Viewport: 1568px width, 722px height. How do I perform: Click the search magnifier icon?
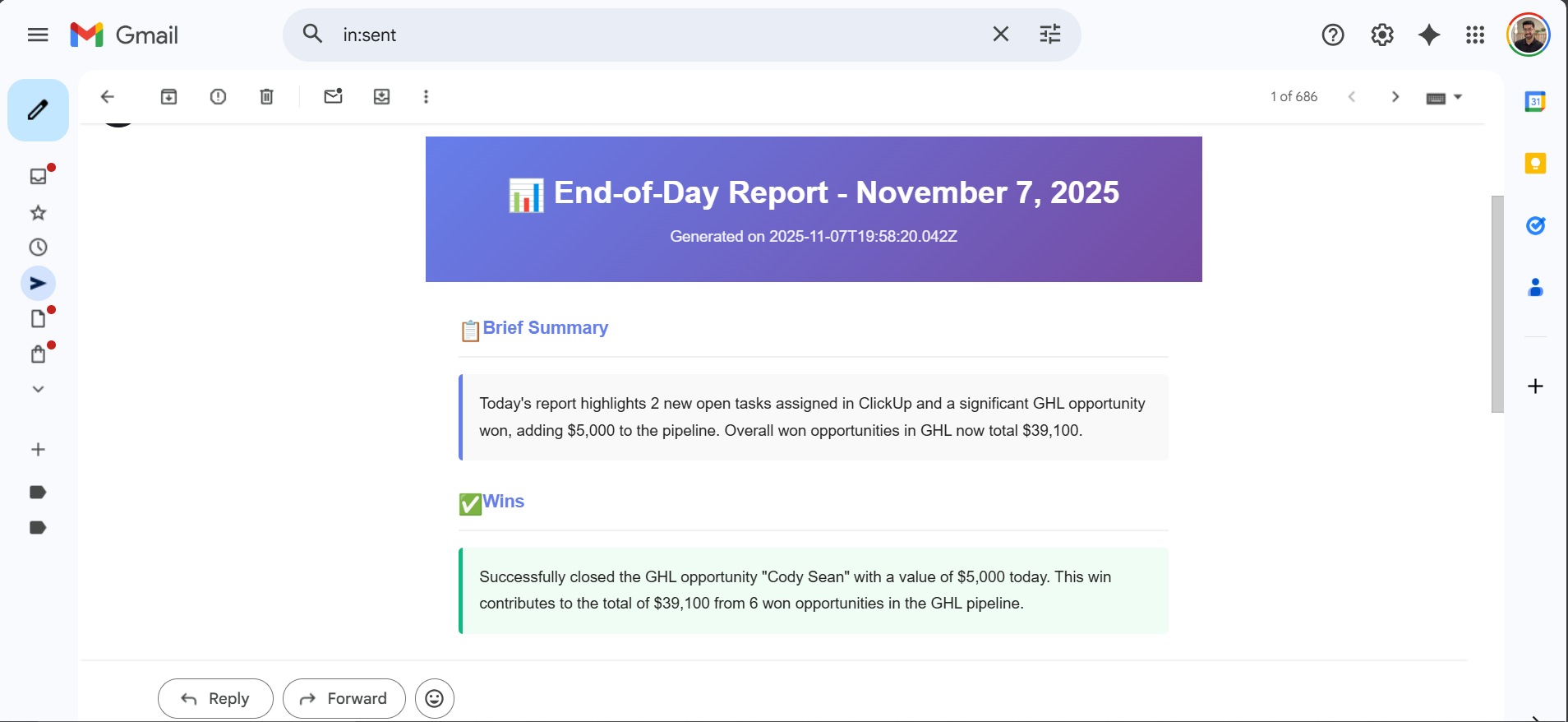(x=312, y=34)
